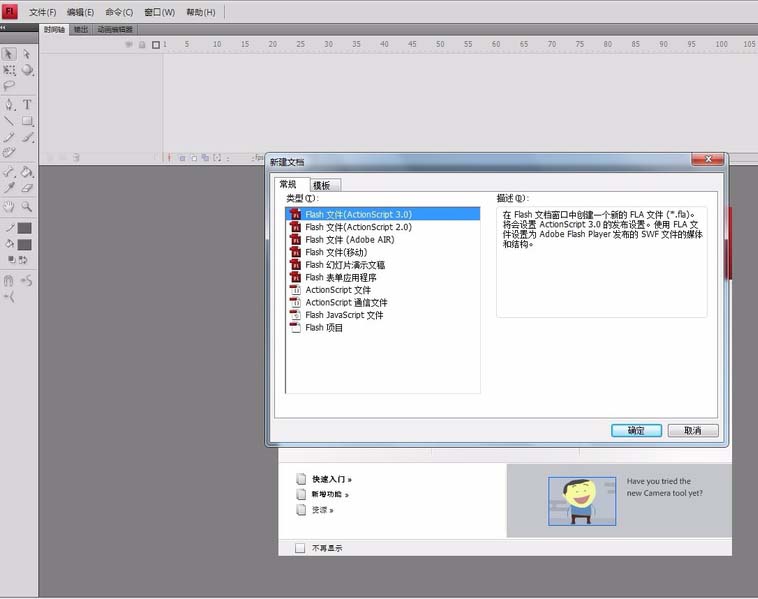The width and height of the screenshot is (758, 599).
Task: Select the Paint Bucket tool
Action: pyautogui.click(x=27, y=172)
